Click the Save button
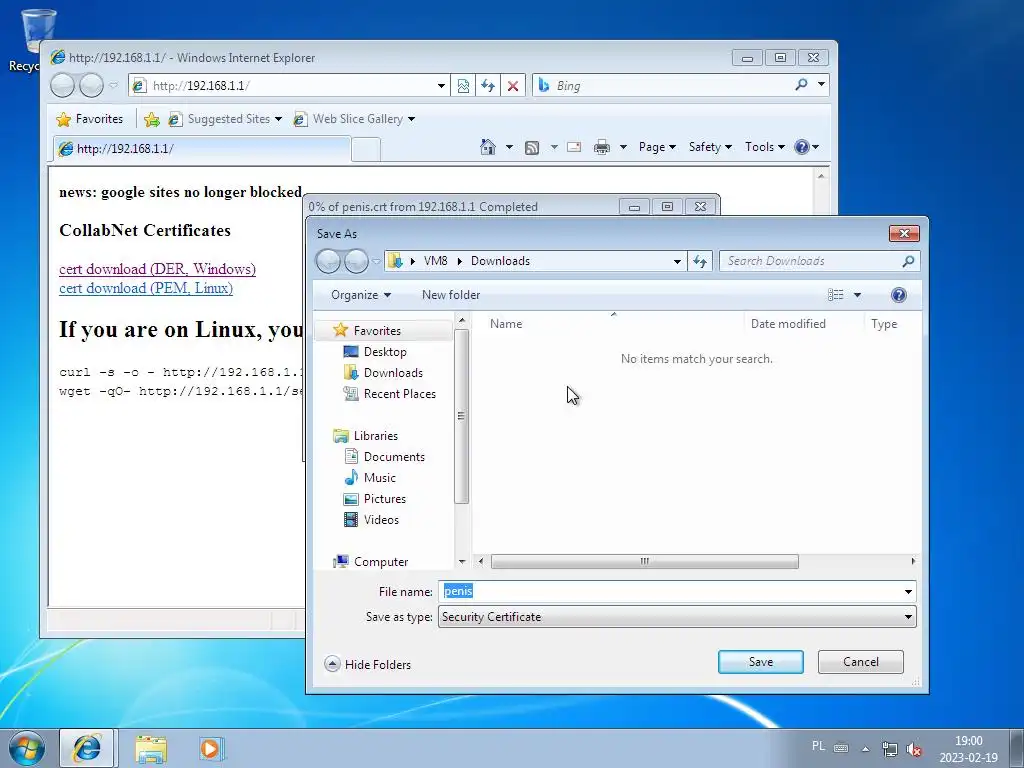 tap(761, 662)
